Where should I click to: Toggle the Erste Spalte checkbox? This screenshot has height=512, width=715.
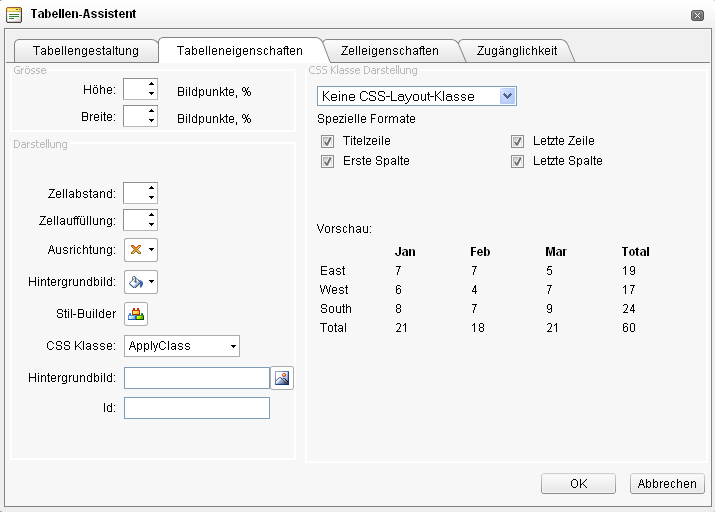tap(327, 161)
